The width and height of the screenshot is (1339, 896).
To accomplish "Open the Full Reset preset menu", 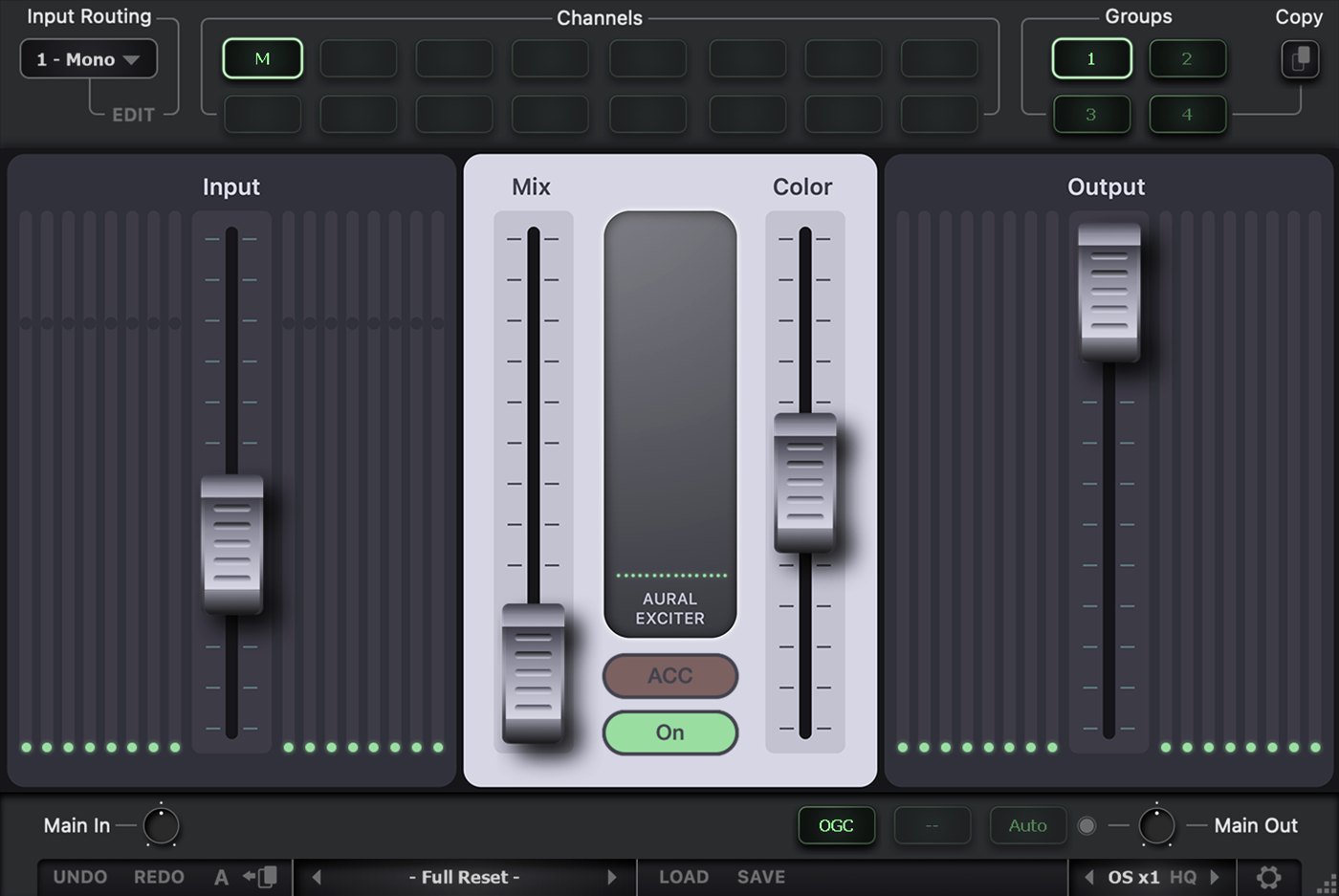I will 464,877.
